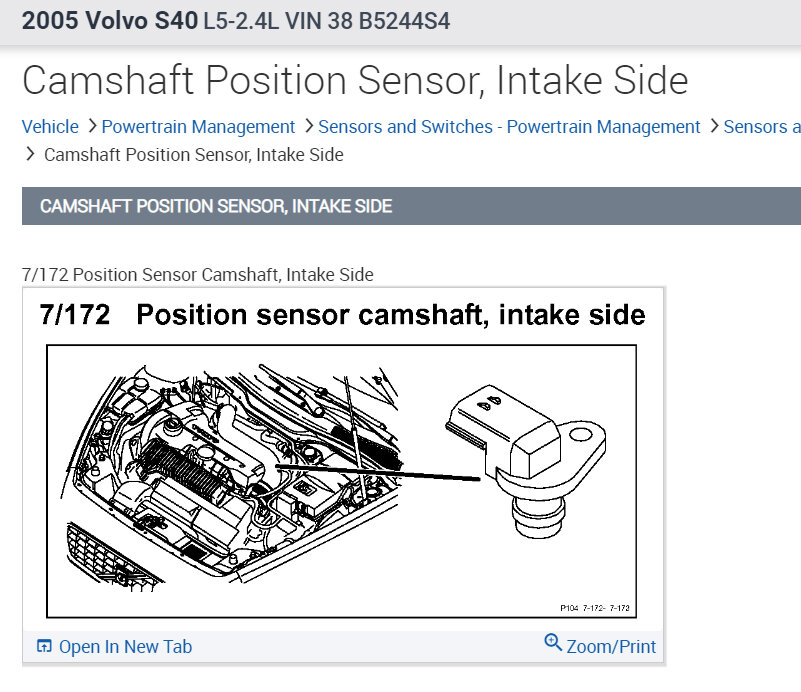Select Sensors and Switches - Powertrain Management link
801x692 pixels.
click(x=509, y=126)
